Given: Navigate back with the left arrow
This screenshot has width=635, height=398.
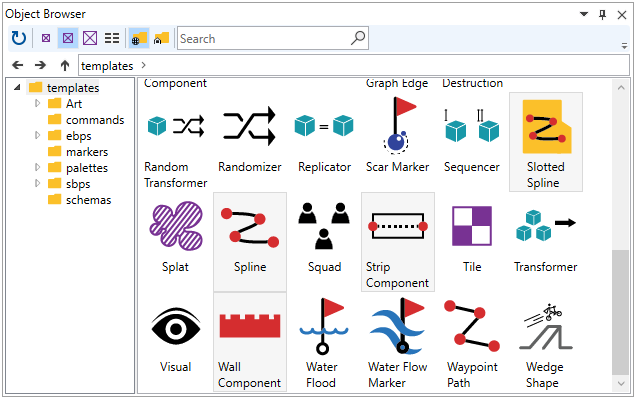Looking at the screenshot, I should pyautogui.click(x=17, y=65).
